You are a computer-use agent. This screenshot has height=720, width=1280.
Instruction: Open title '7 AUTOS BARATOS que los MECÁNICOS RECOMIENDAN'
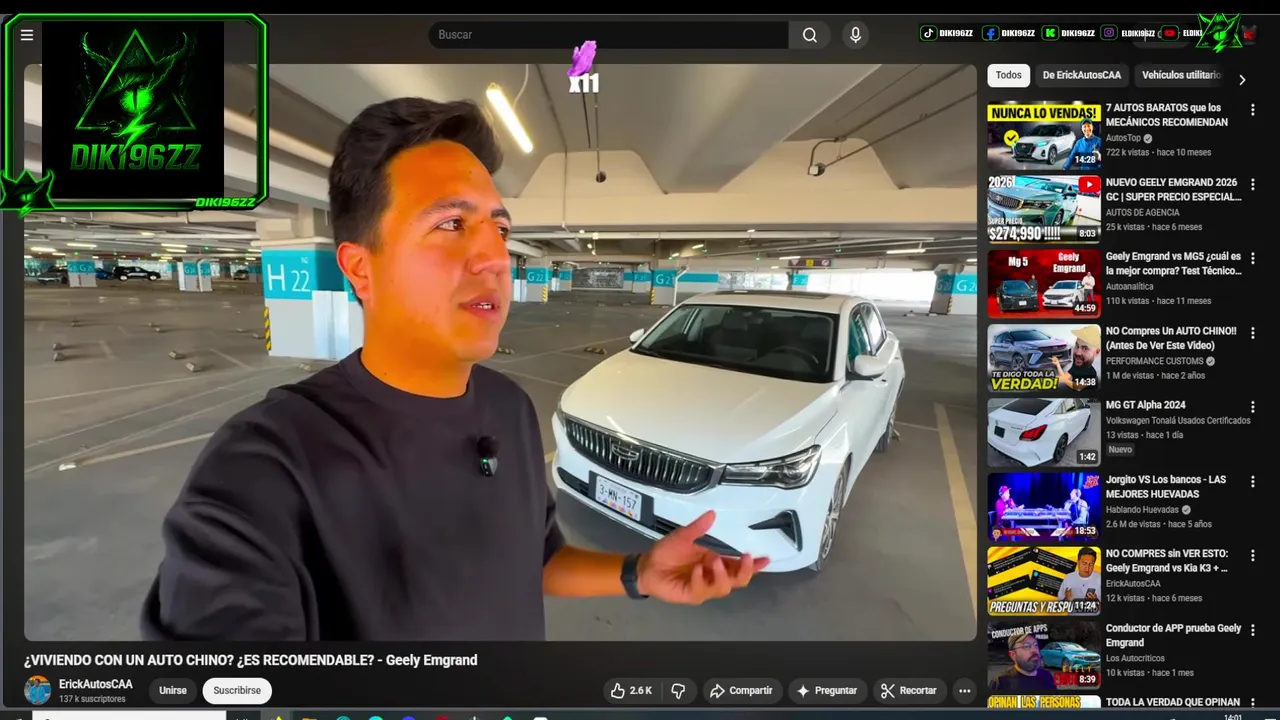click(x=1167, y=115)
